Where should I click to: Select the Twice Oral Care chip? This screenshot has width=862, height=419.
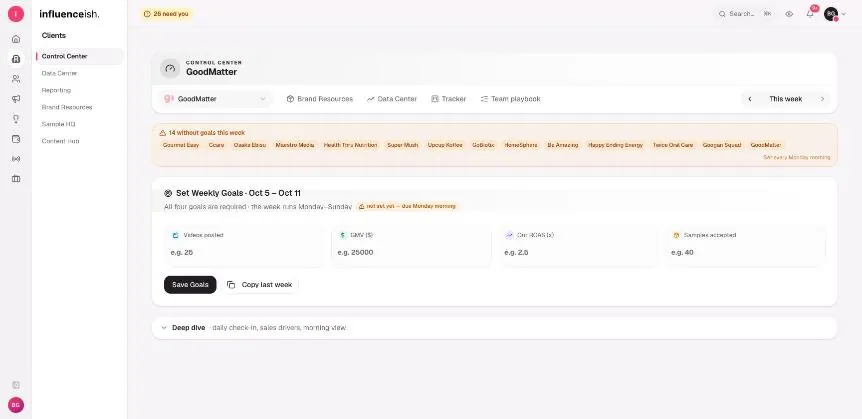(x=673, y=145)
